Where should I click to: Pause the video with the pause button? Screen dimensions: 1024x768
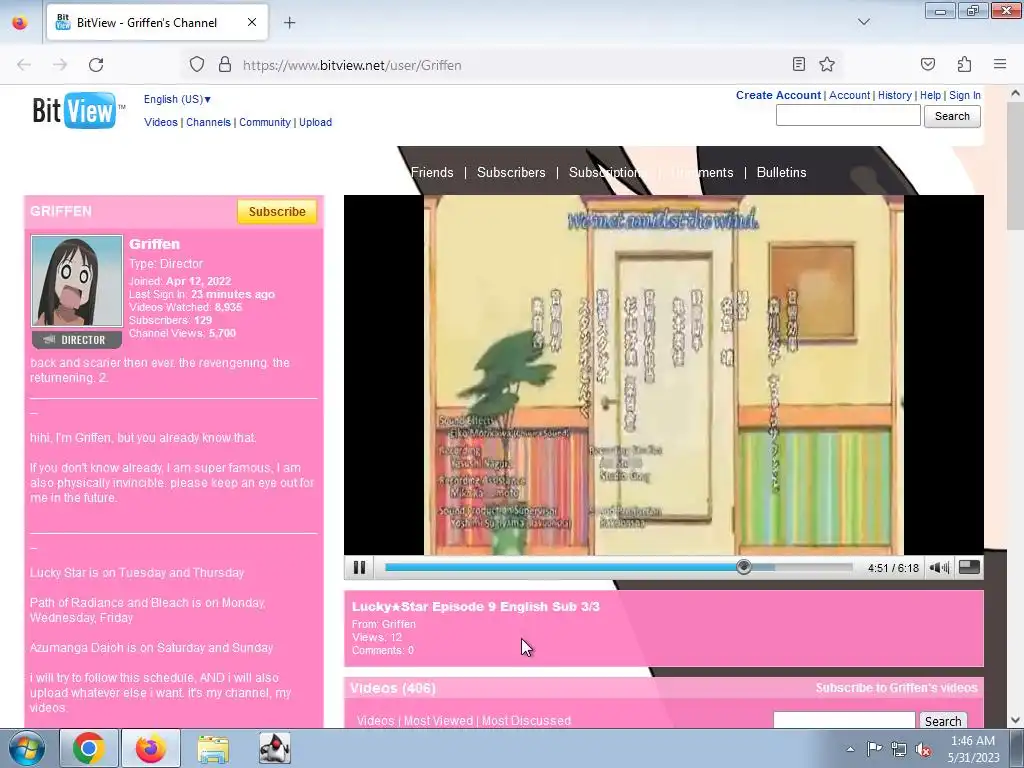point(359,568)
